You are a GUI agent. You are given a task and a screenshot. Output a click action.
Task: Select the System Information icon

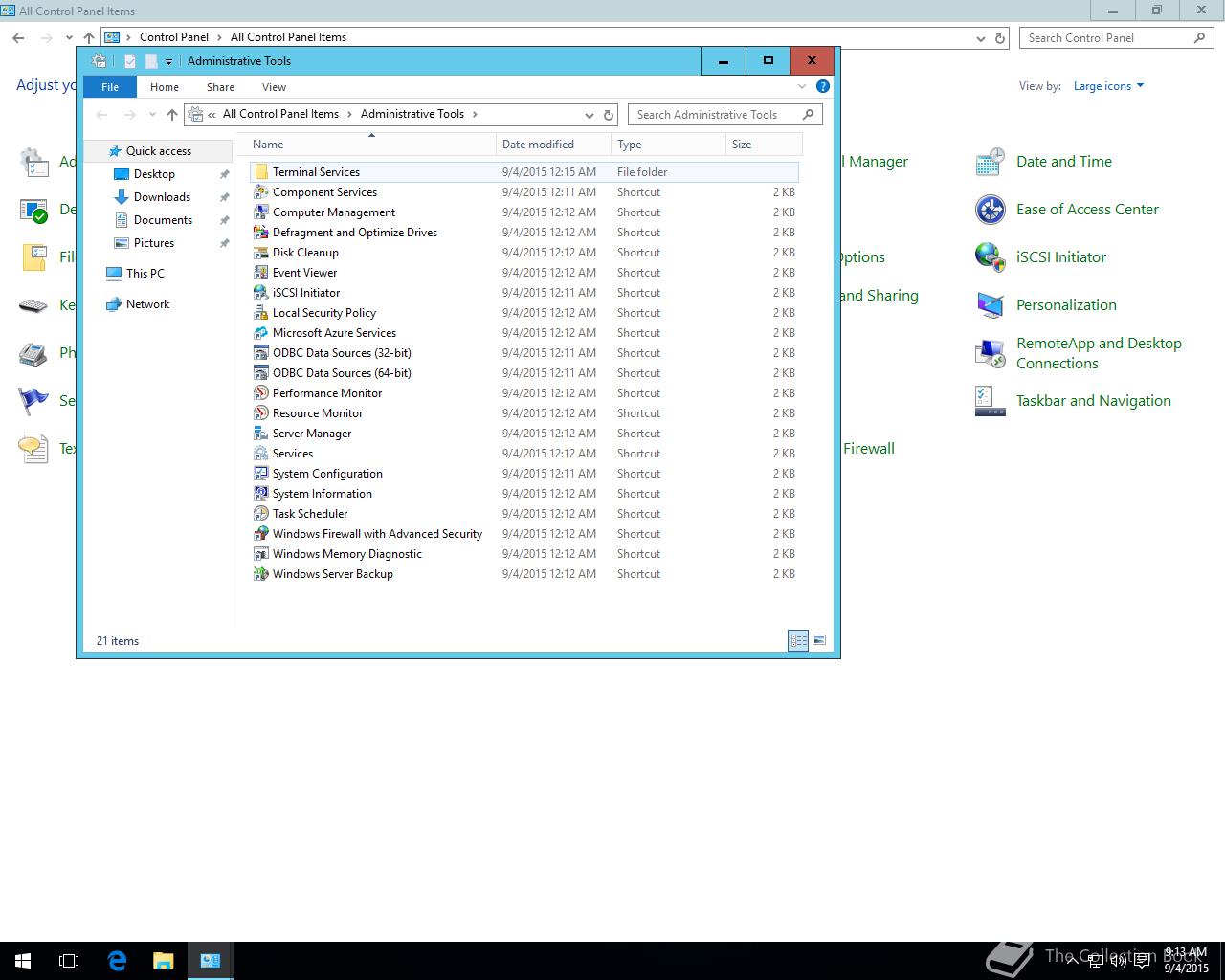point(260,494)
